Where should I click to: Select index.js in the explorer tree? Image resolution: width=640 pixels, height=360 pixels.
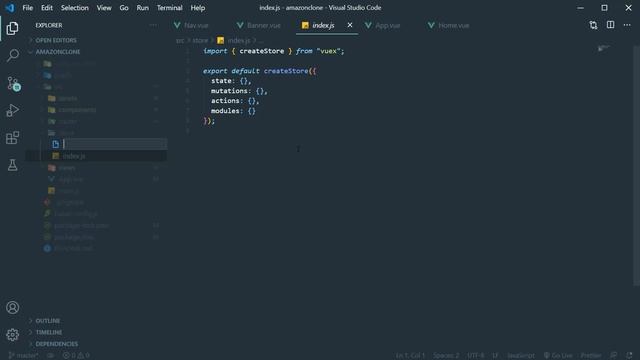[x=74, y=156]
